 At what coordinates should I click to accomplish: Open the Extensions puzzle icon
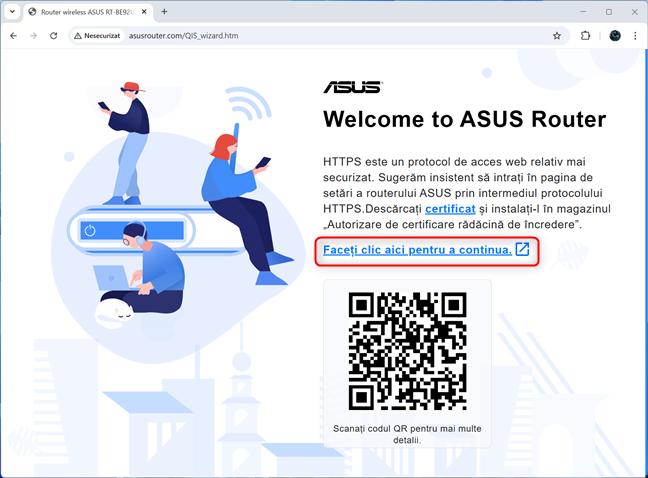coord(585,36)
